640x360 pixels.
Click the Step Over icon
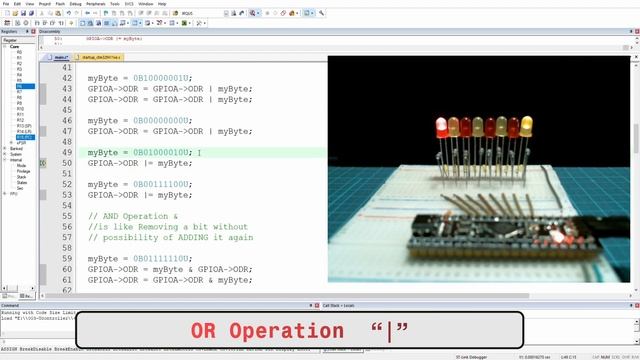[45, 23]
